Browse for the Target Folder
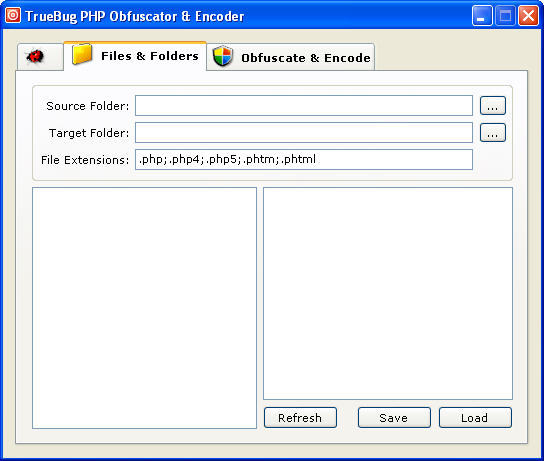 493,133
